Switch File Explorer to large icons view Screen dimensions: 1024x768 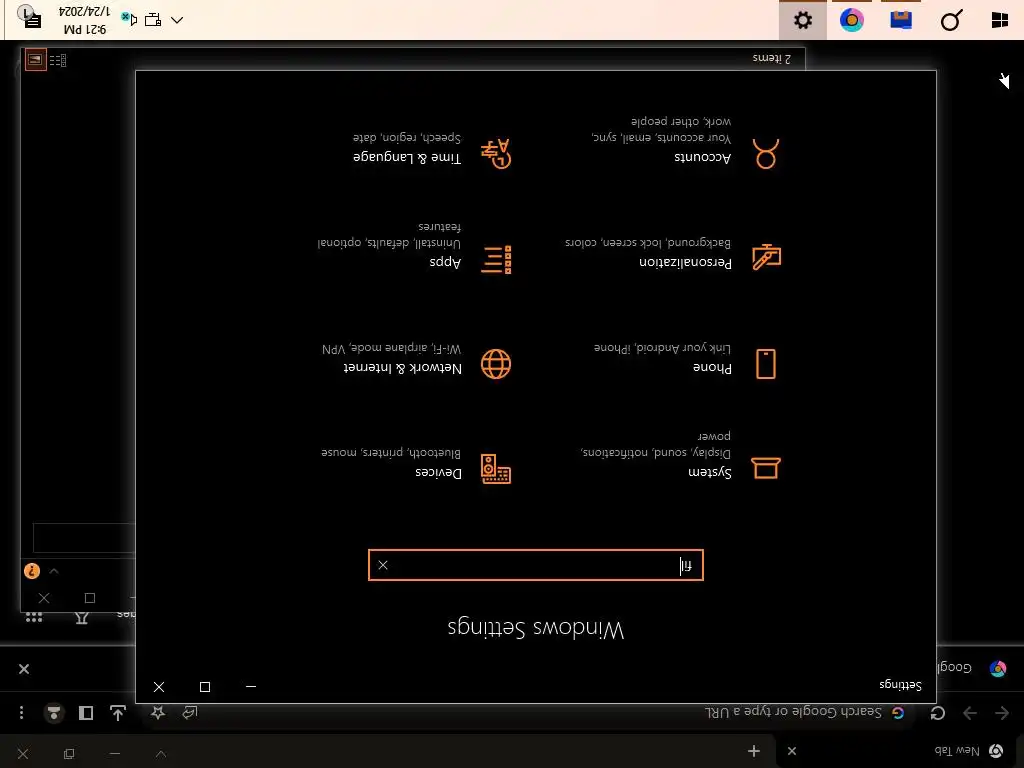(36, 60)
